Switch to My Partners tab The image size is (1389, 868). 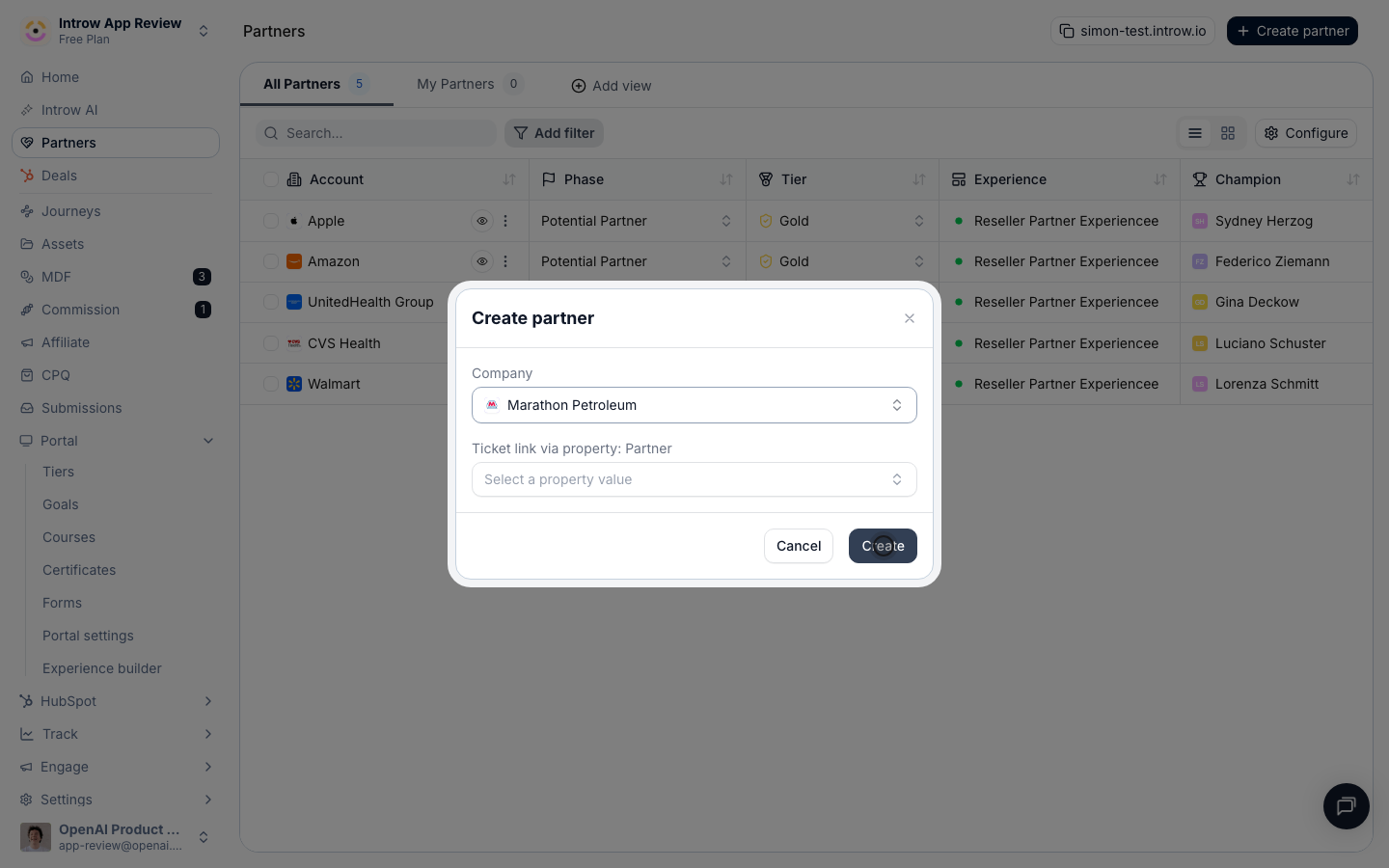470,84
